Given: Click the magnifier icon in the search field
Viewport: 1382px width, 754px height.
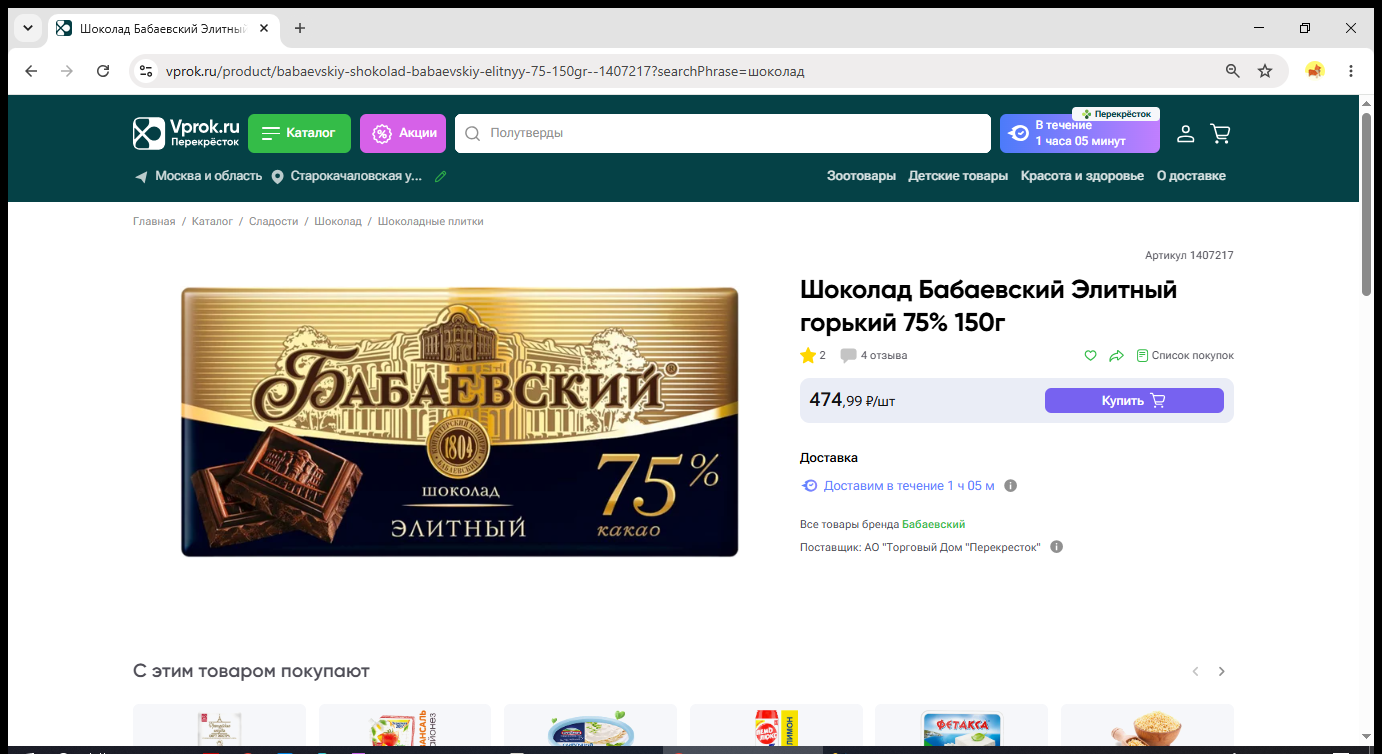Looking at the screenshot, I should (473, 133).
